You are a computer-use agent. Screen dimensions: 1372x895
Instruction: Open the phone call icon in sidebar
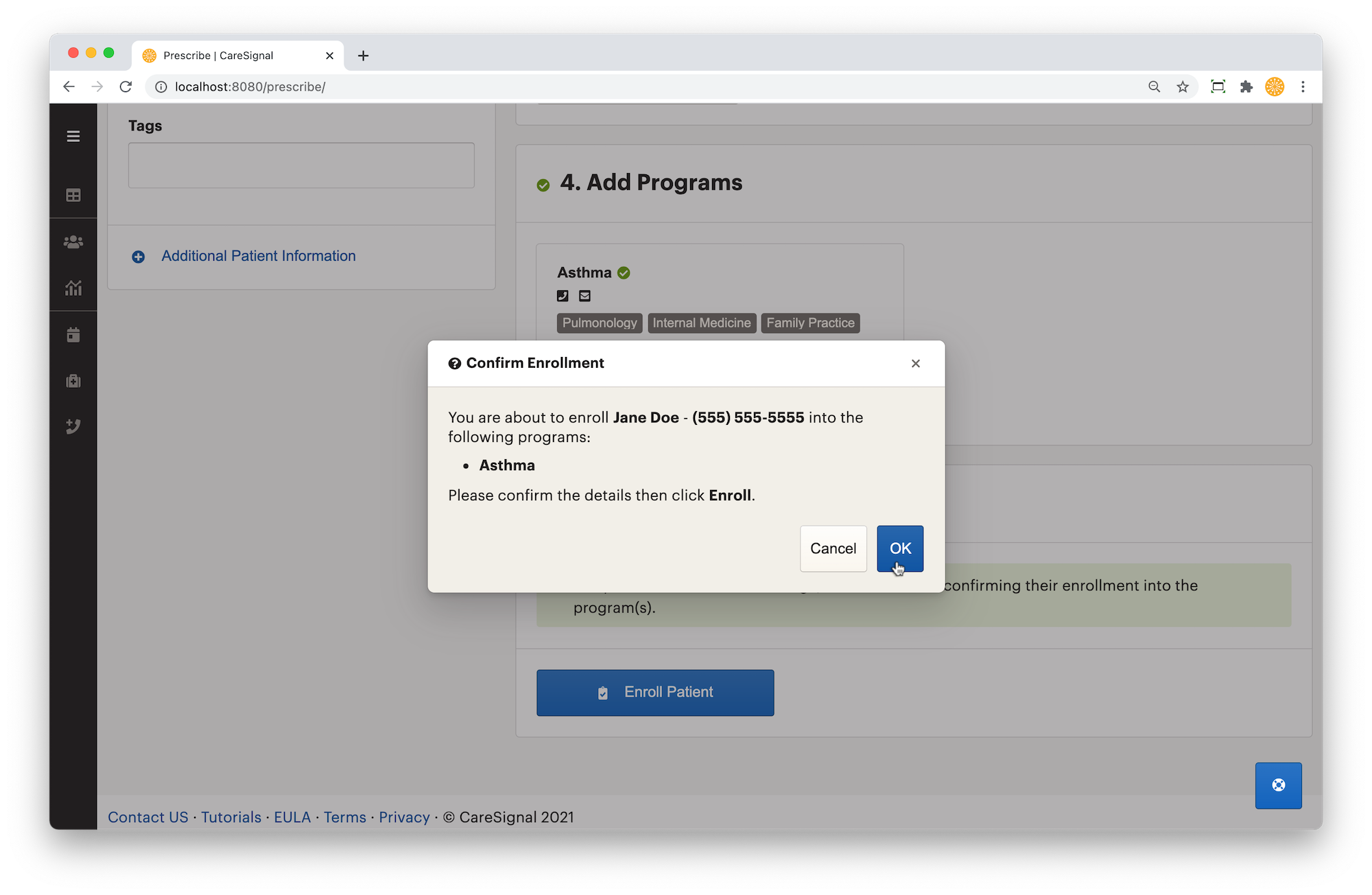[x=73, y=426]
